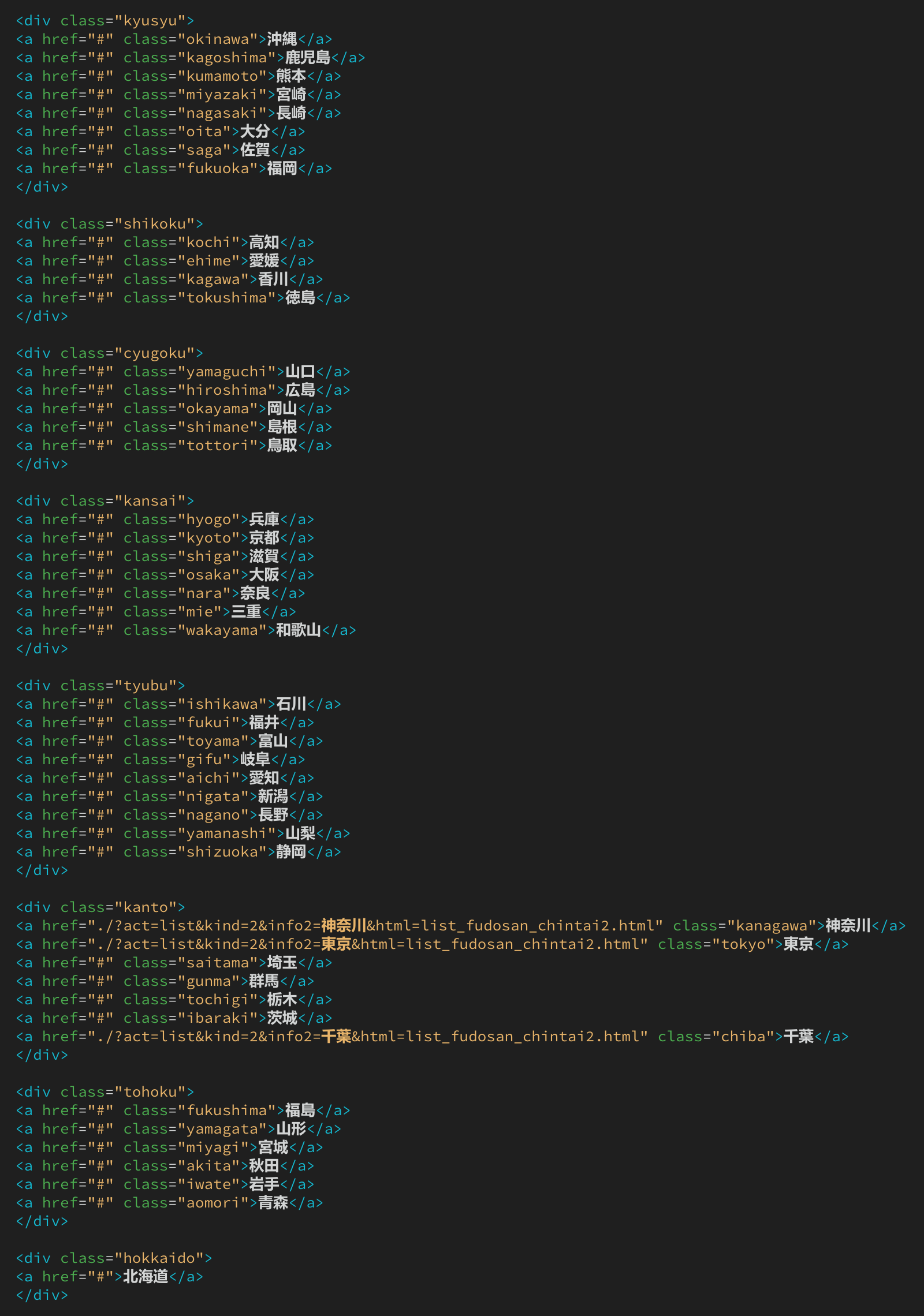924x1316 pixels.
Task: Click the div class="tyubu" line
Action: tap(100, 686)
